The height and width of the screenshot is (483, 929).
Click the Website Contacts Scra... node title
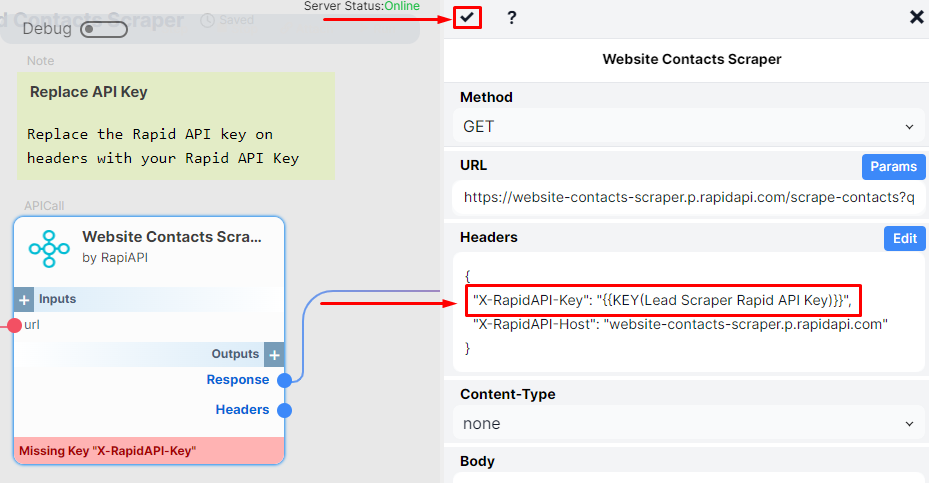tap(172, 236)
